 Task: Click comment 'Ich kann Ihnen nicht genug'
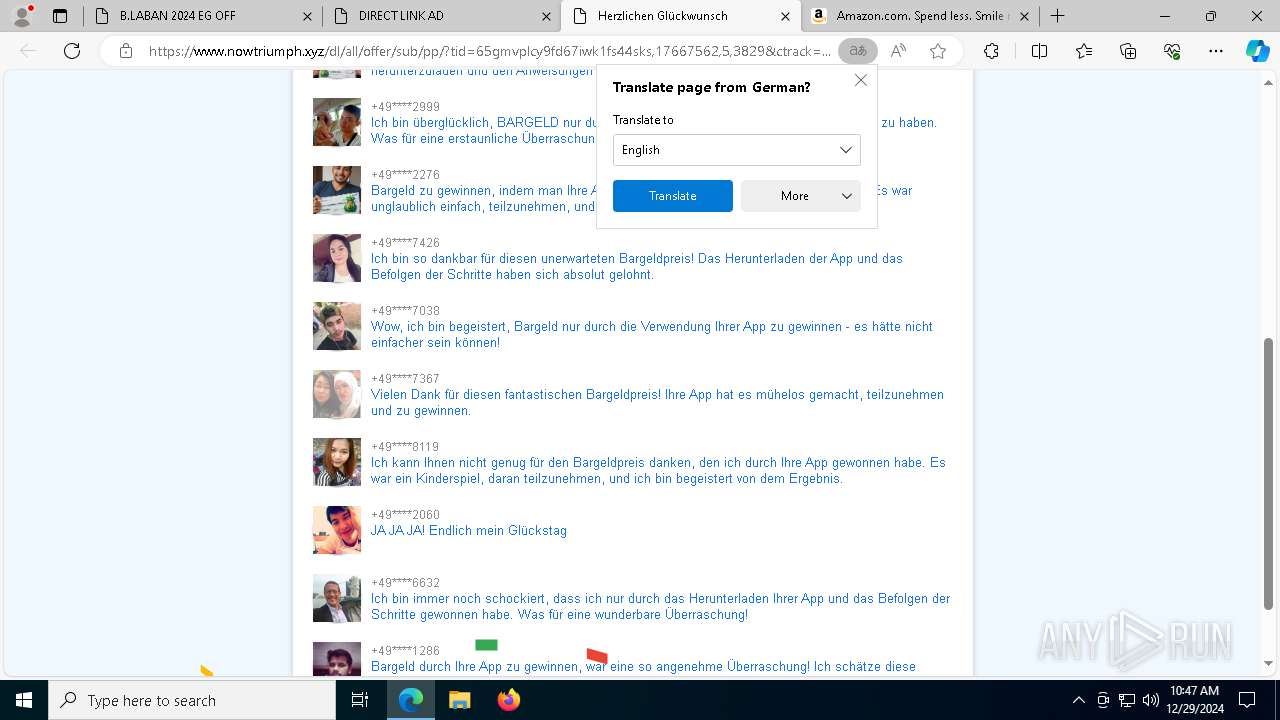click(x=658, y=471)
